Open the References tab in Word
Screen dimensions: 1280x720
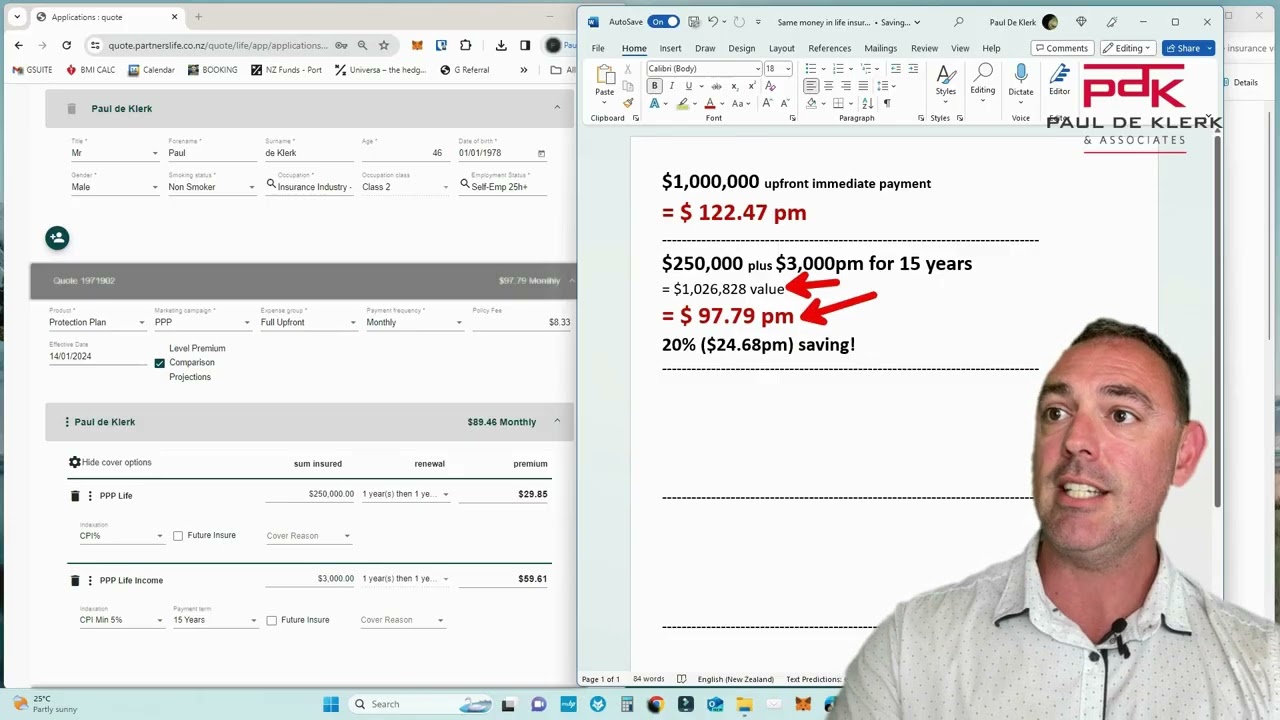tap(830, 48)
